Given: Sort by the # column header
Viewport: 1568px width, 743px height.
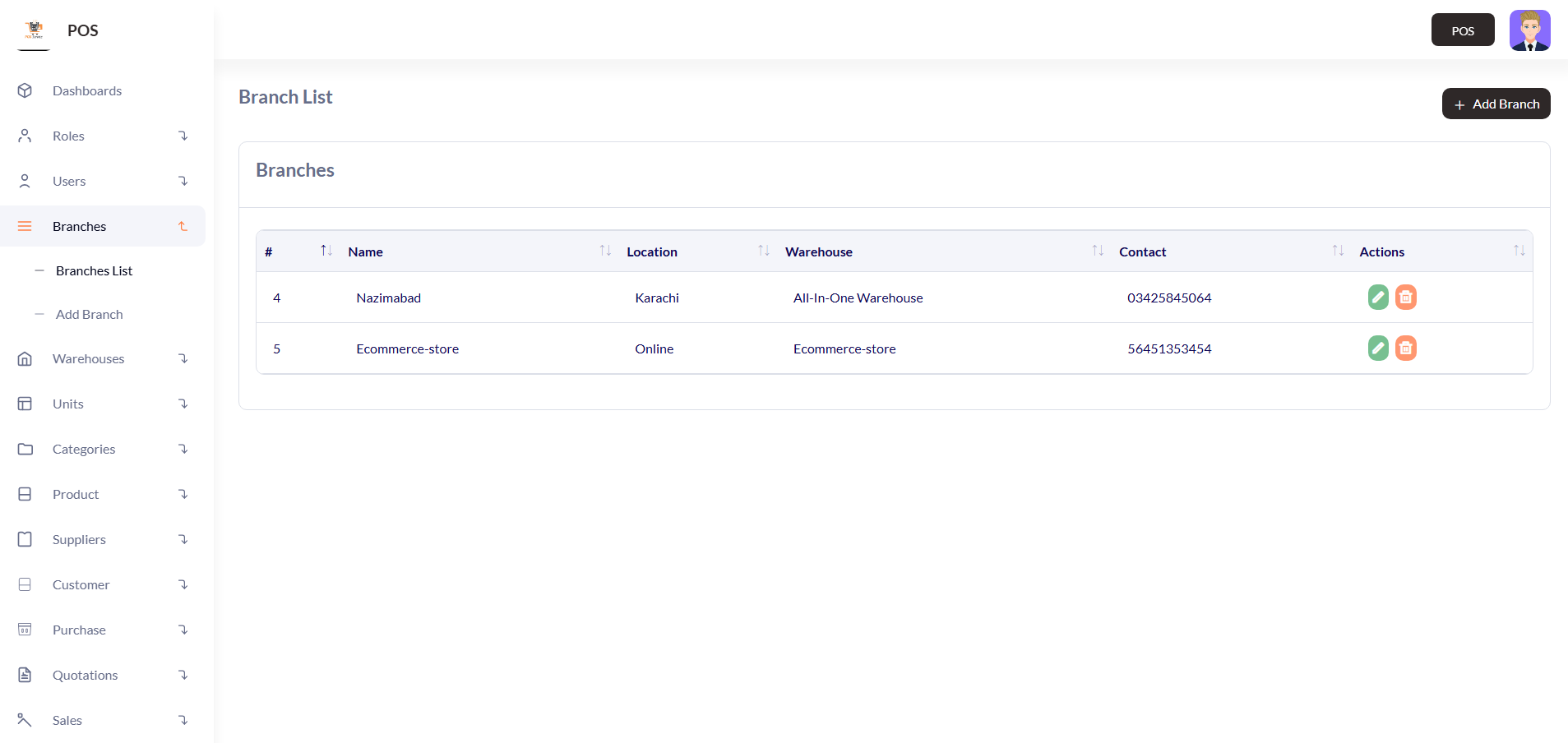Looking at the screenshot, I should [326, 251].
